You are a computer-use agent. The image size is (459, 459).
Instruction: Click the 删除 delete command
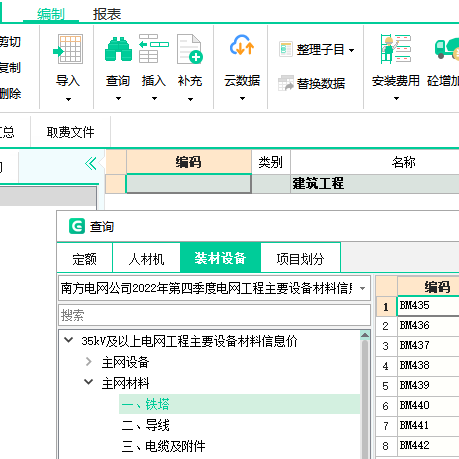coord(10,93)
